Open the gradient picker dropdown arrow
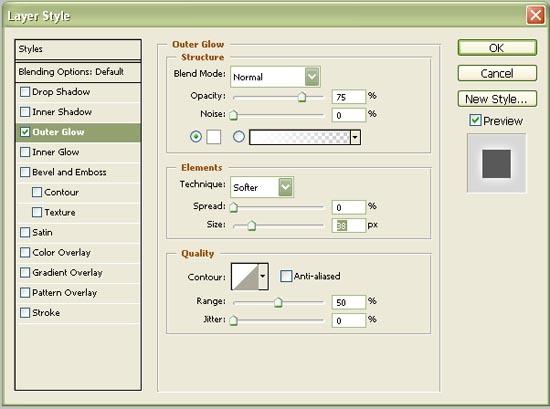The width and height of the screenshot is (550, 409). point(355,137)
